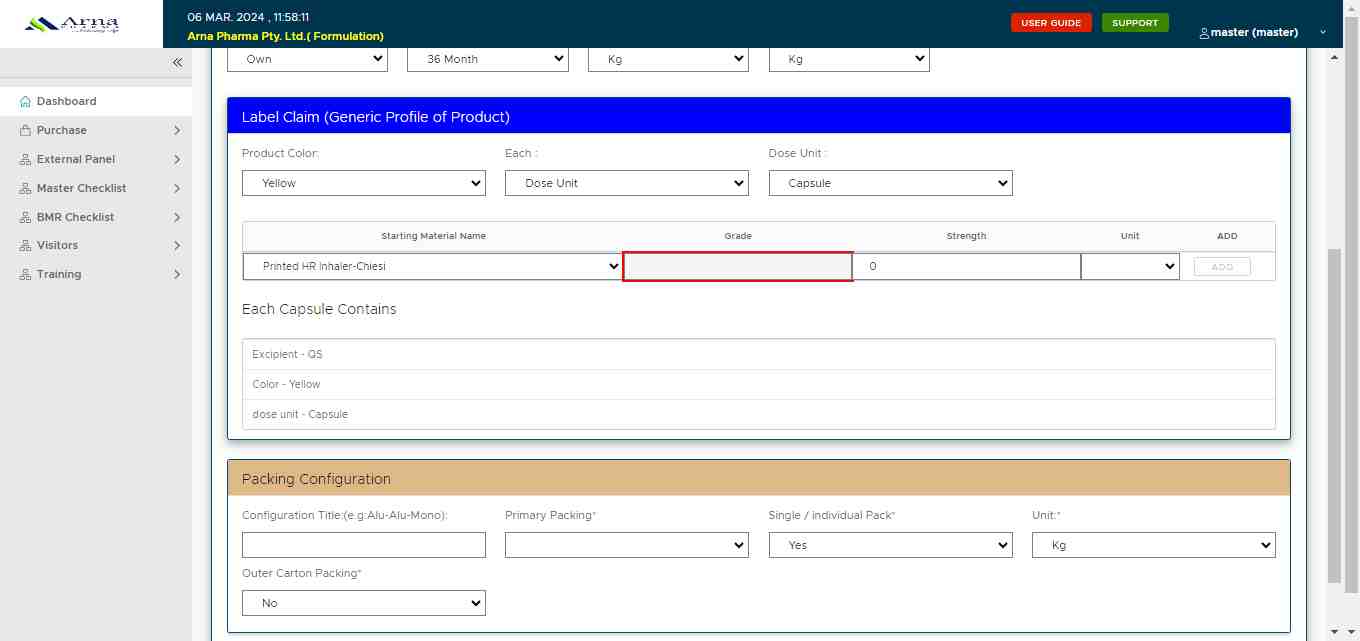
Task: Click the green SUPPORT button
Action: pyautogui.click(x=1134, y=23)
